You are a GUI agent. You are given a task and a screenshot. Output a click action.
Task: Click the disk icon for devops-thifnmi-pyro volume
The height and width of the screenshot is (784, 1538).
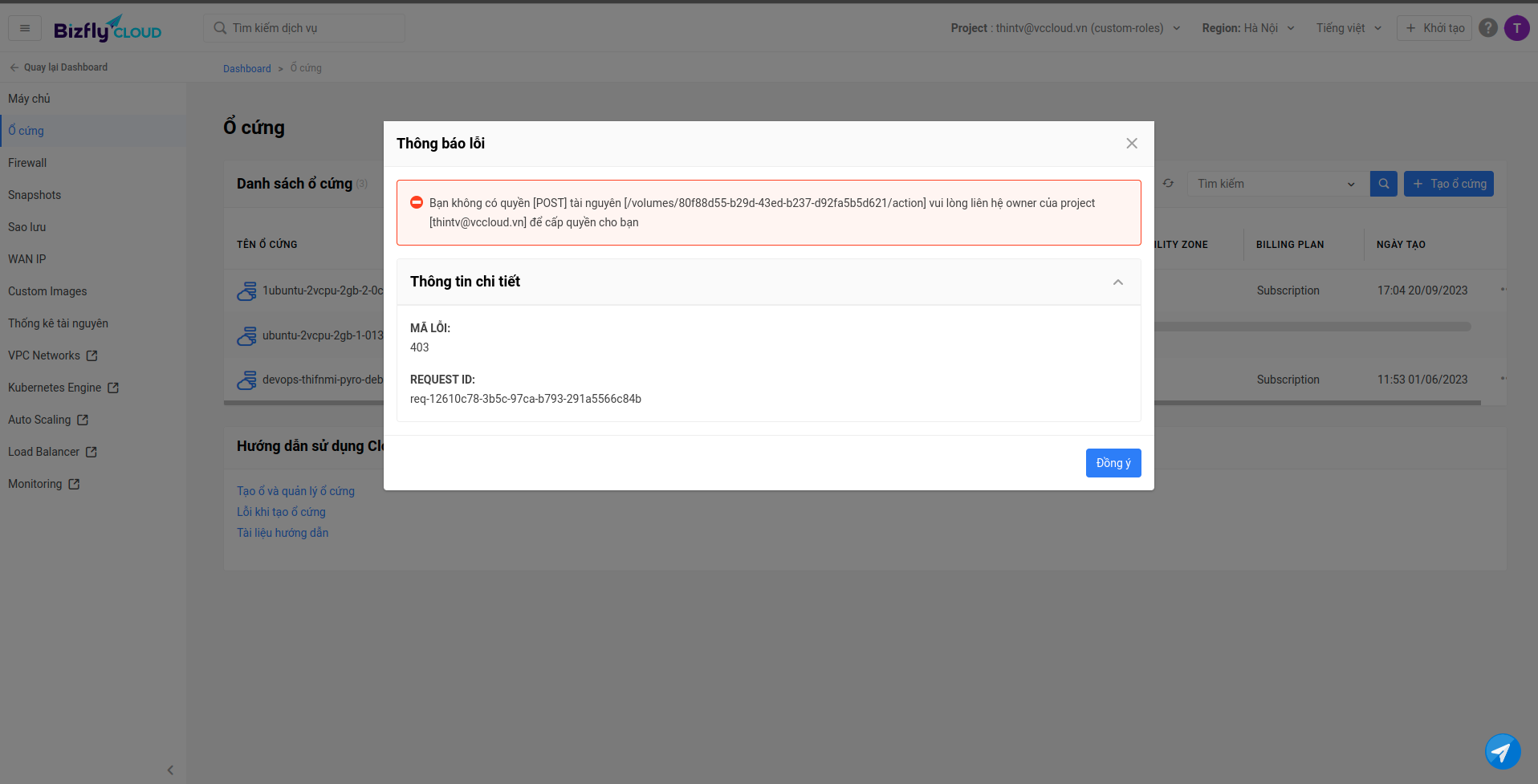[246, 380]
